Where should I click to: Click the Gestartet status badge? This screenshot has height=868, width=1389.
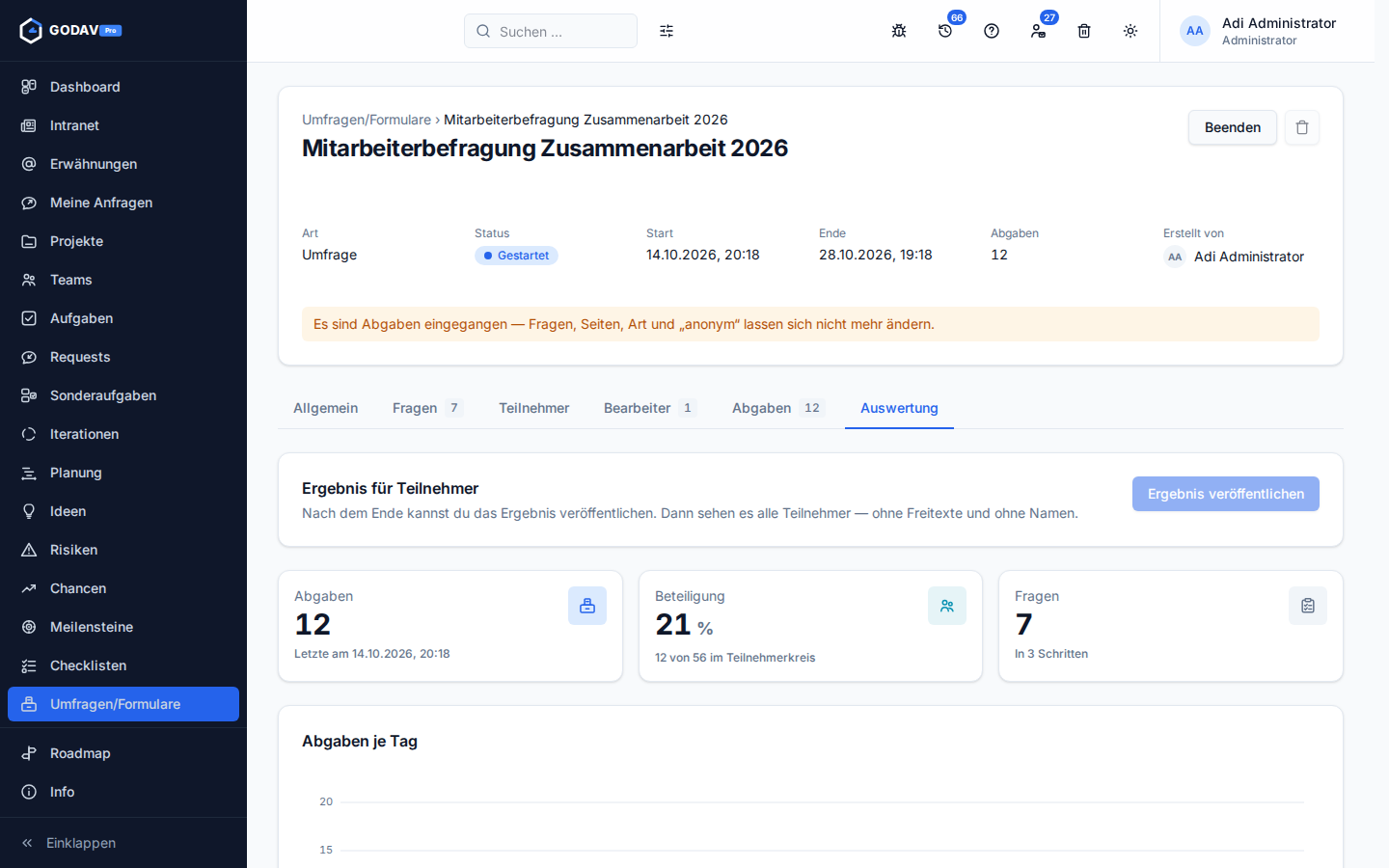click(516, 256)
